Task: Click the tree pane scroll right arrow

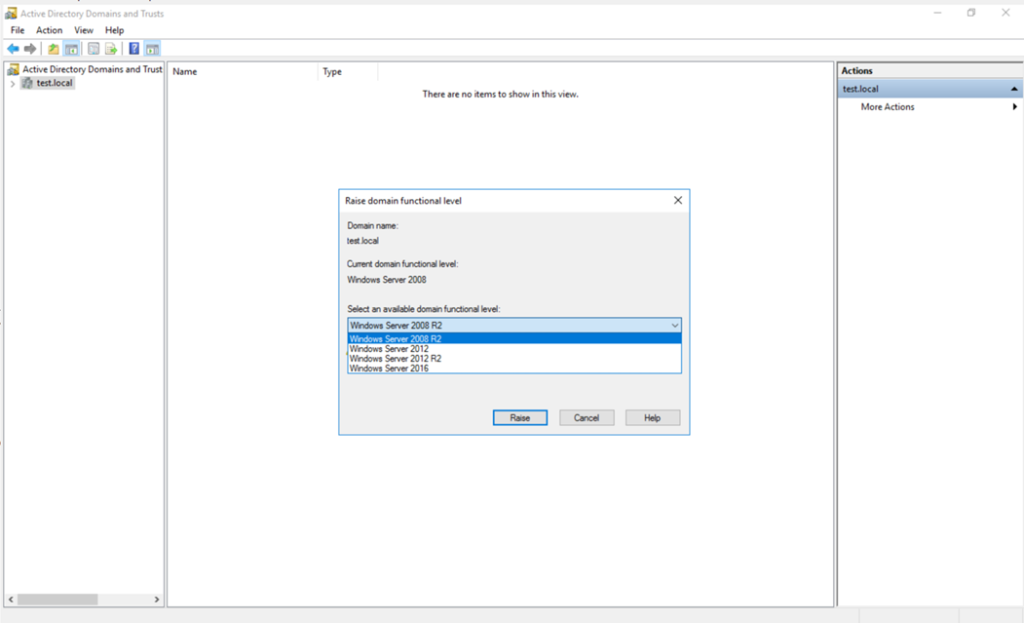Action: tap(156, 599)
